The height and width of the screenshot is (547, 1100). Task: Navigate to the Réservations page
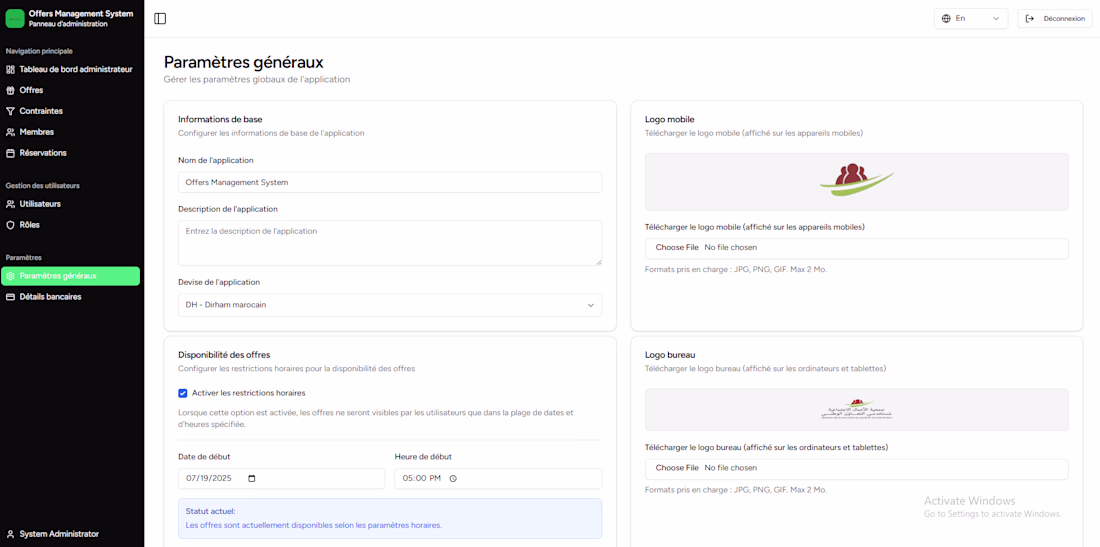point(43,153)
